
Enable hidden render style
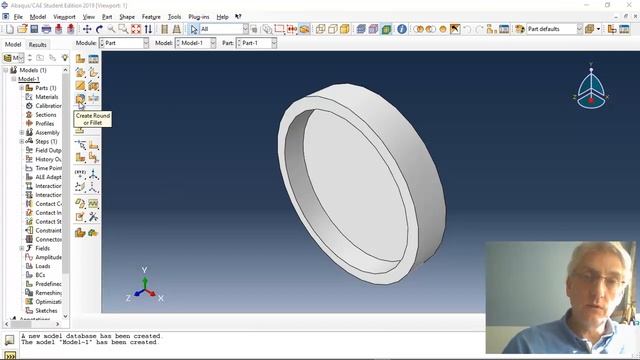pyautogui.click(x=333, y=29)
